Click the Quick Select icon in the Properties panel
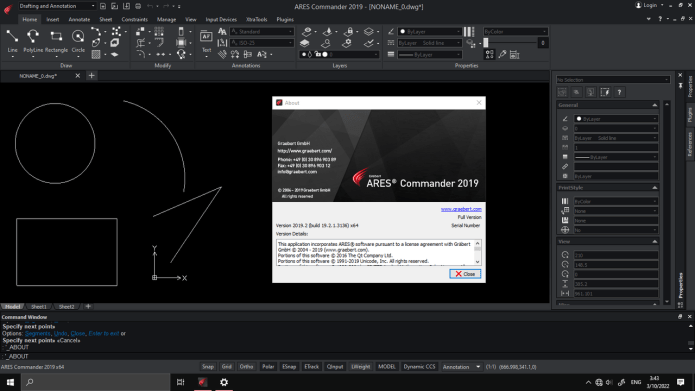The width and height of the screenshot is (695, 391). point(605,92)
